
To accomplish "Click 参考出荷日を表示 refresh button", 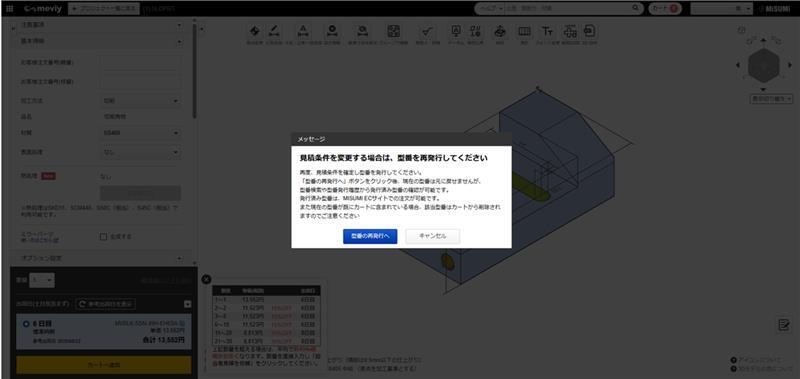I will coord(106,304).
